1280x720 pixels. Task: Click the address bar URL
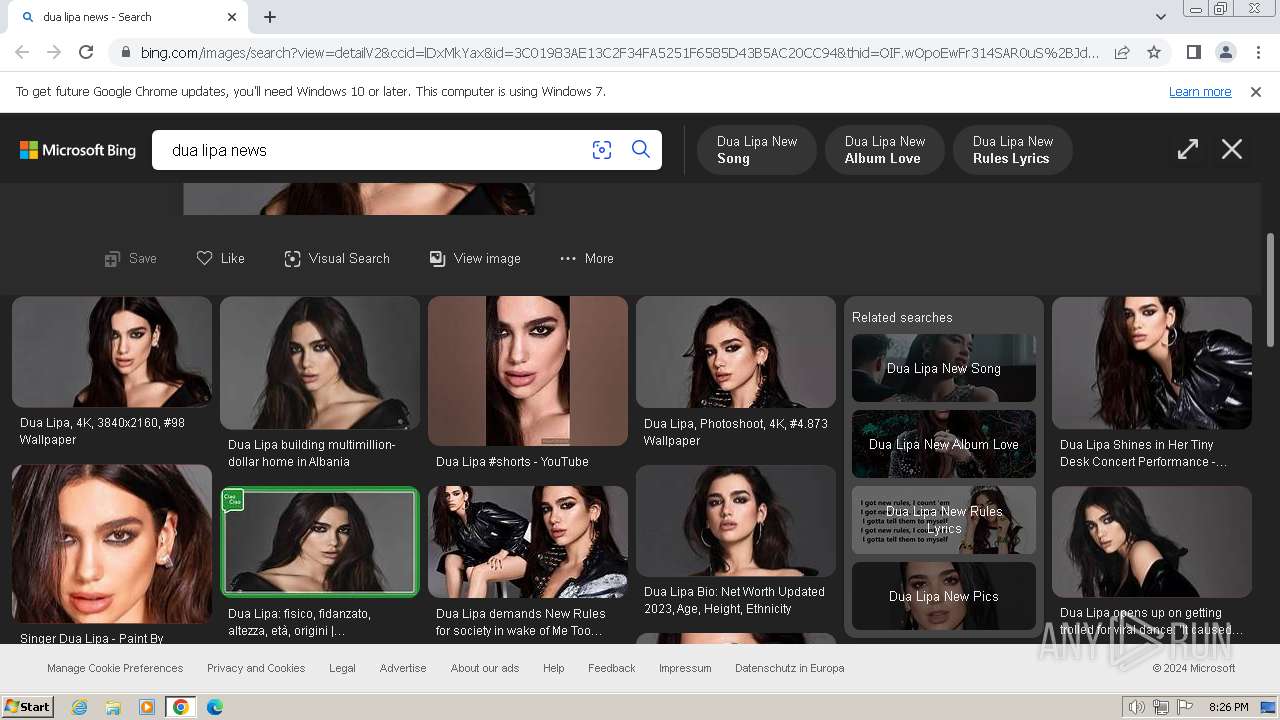pyautogui.click(x=619, y=52)
